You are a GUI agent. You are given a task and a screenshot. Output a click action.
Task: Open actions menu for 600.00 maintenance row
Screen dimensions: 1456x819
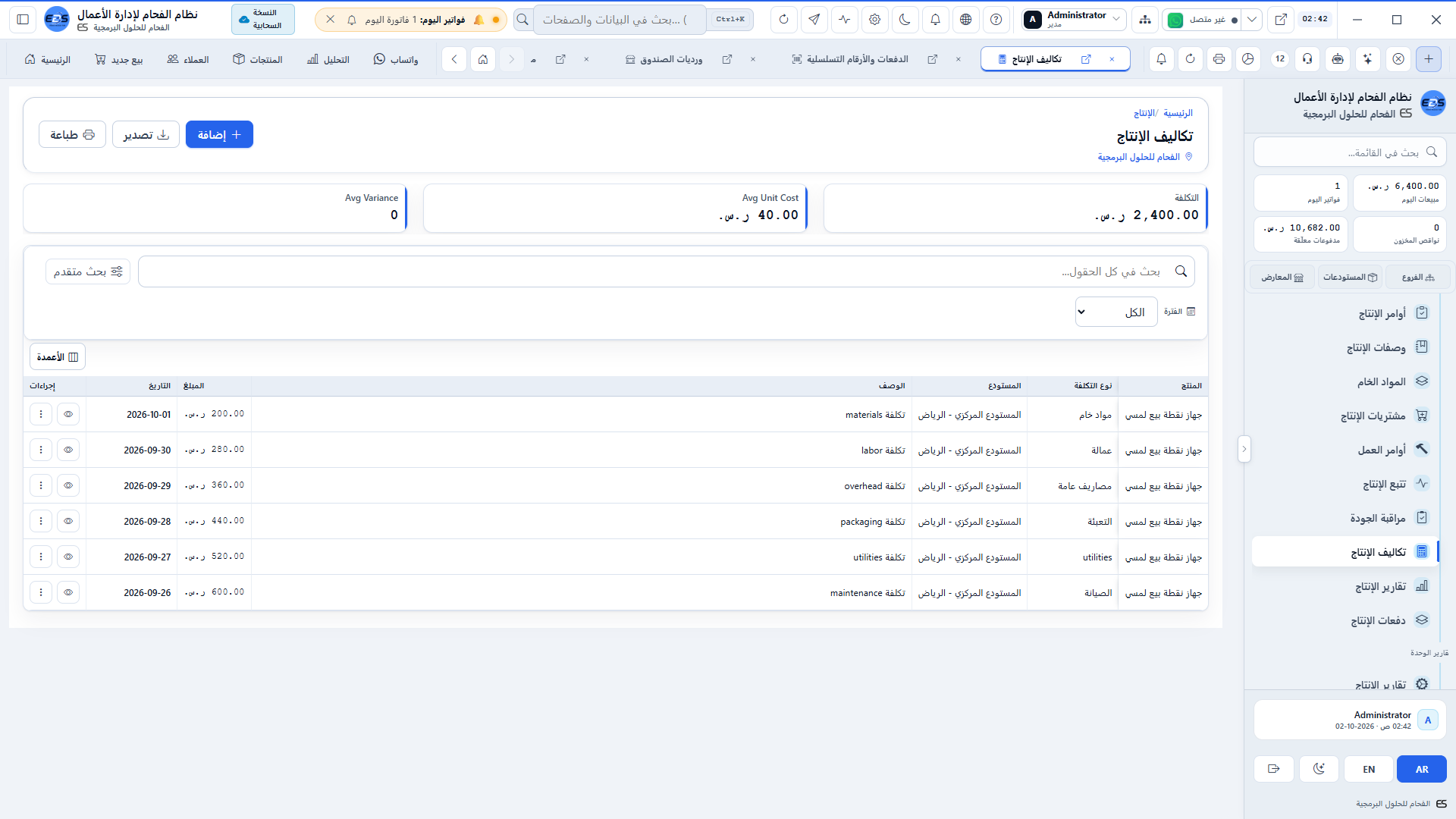41,593
